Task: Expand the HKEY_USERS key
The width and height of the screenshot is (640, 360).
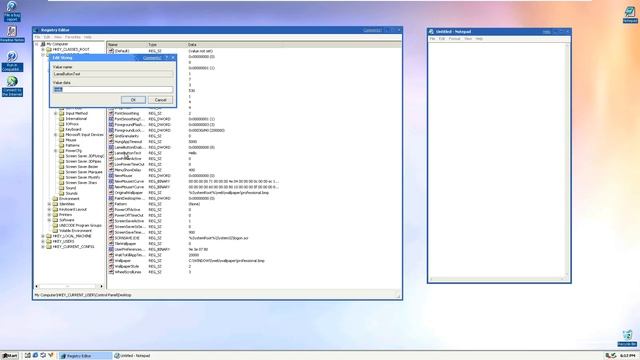Action: coord(43,241)
